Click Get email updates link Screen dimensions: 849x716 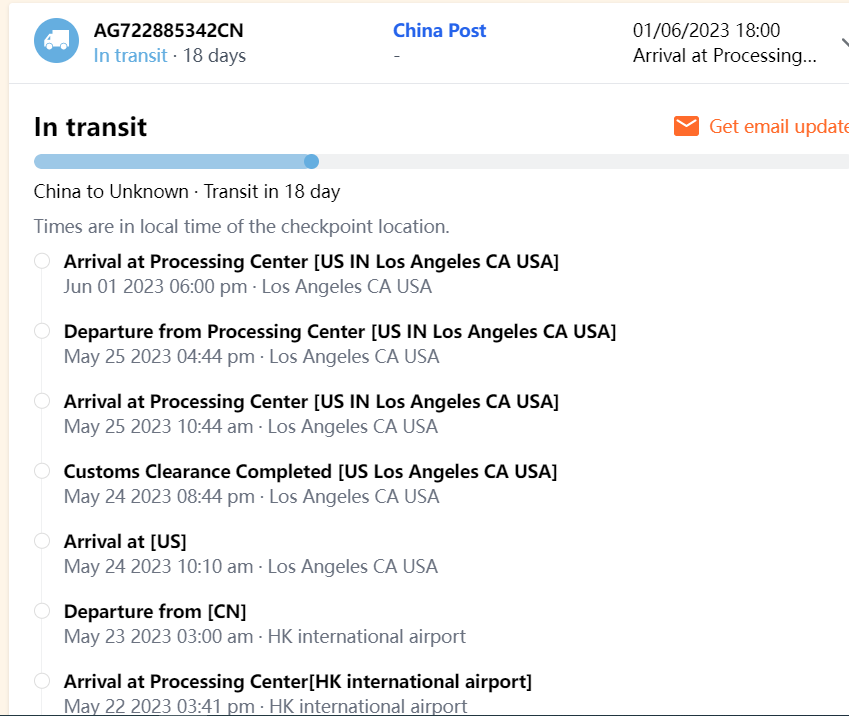[778, 127]
